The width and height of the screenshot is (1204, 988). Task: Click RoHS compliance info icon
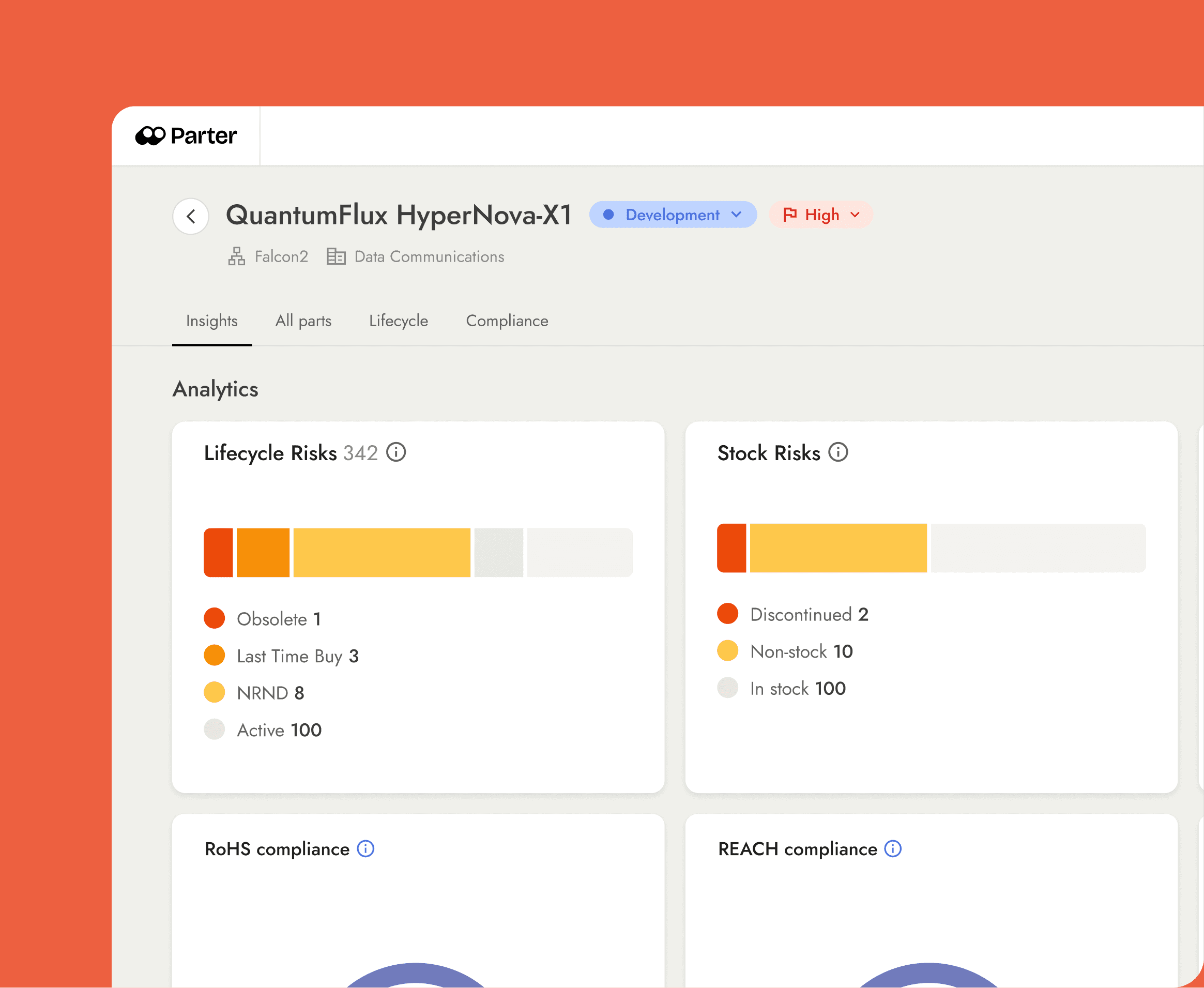365,848
